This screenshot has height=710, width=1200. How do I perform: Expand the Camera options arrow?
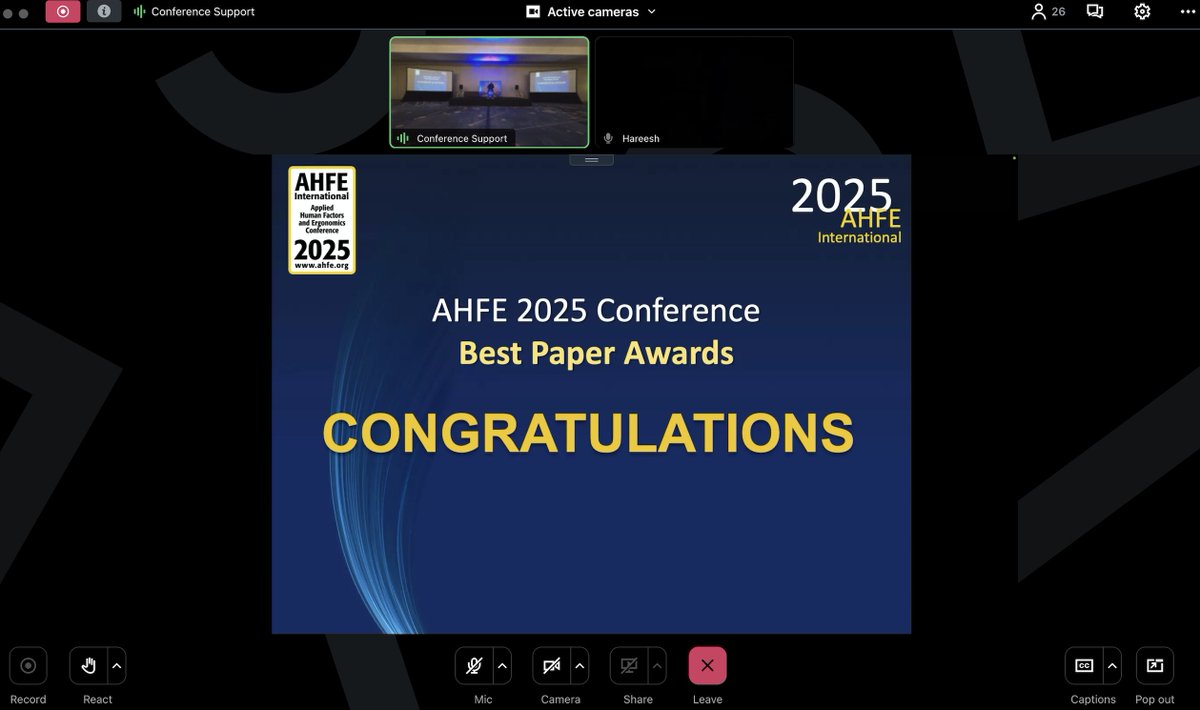[580, 666]
